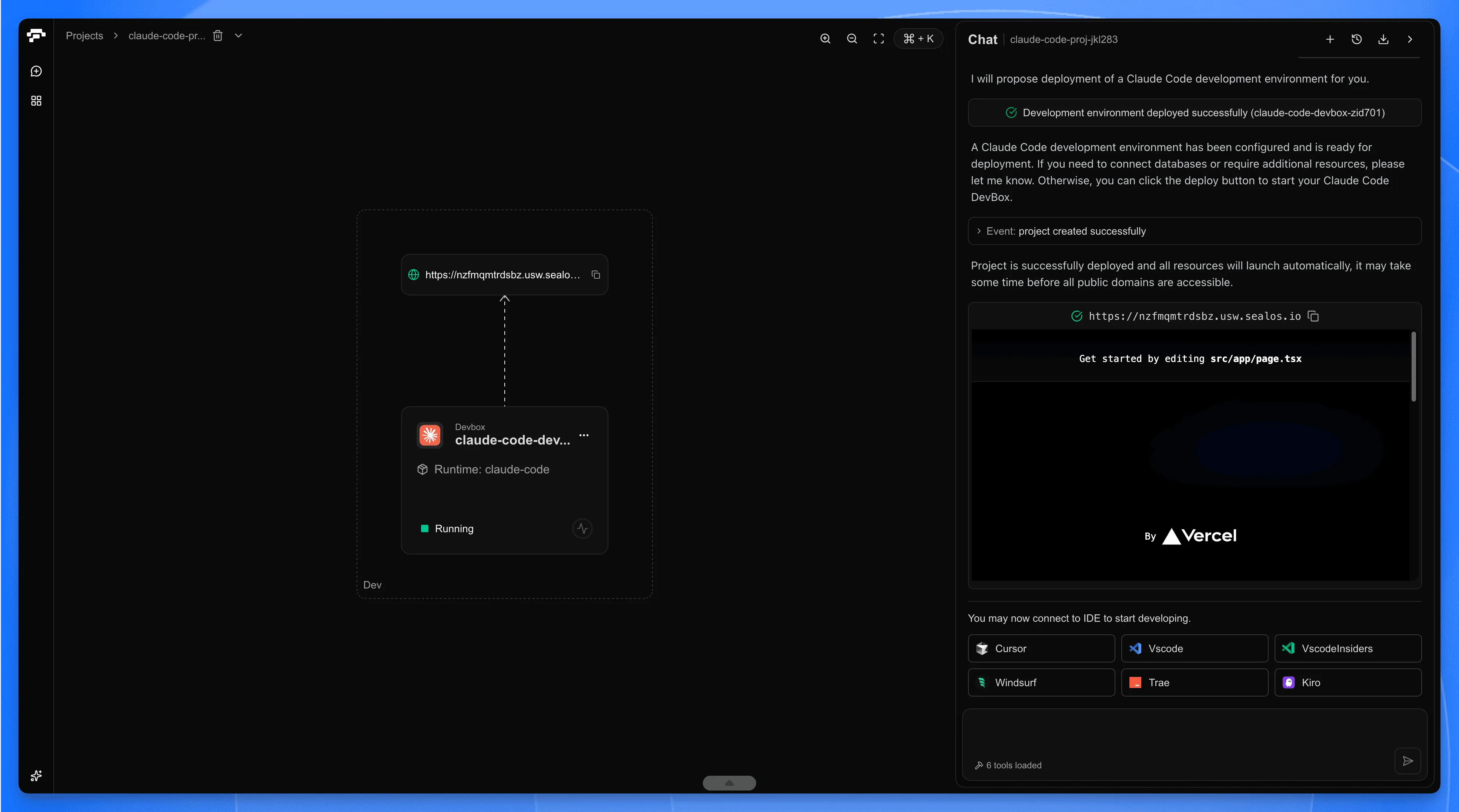
Task: Expand the bottom drawer handle
Action: coord(729,782)
